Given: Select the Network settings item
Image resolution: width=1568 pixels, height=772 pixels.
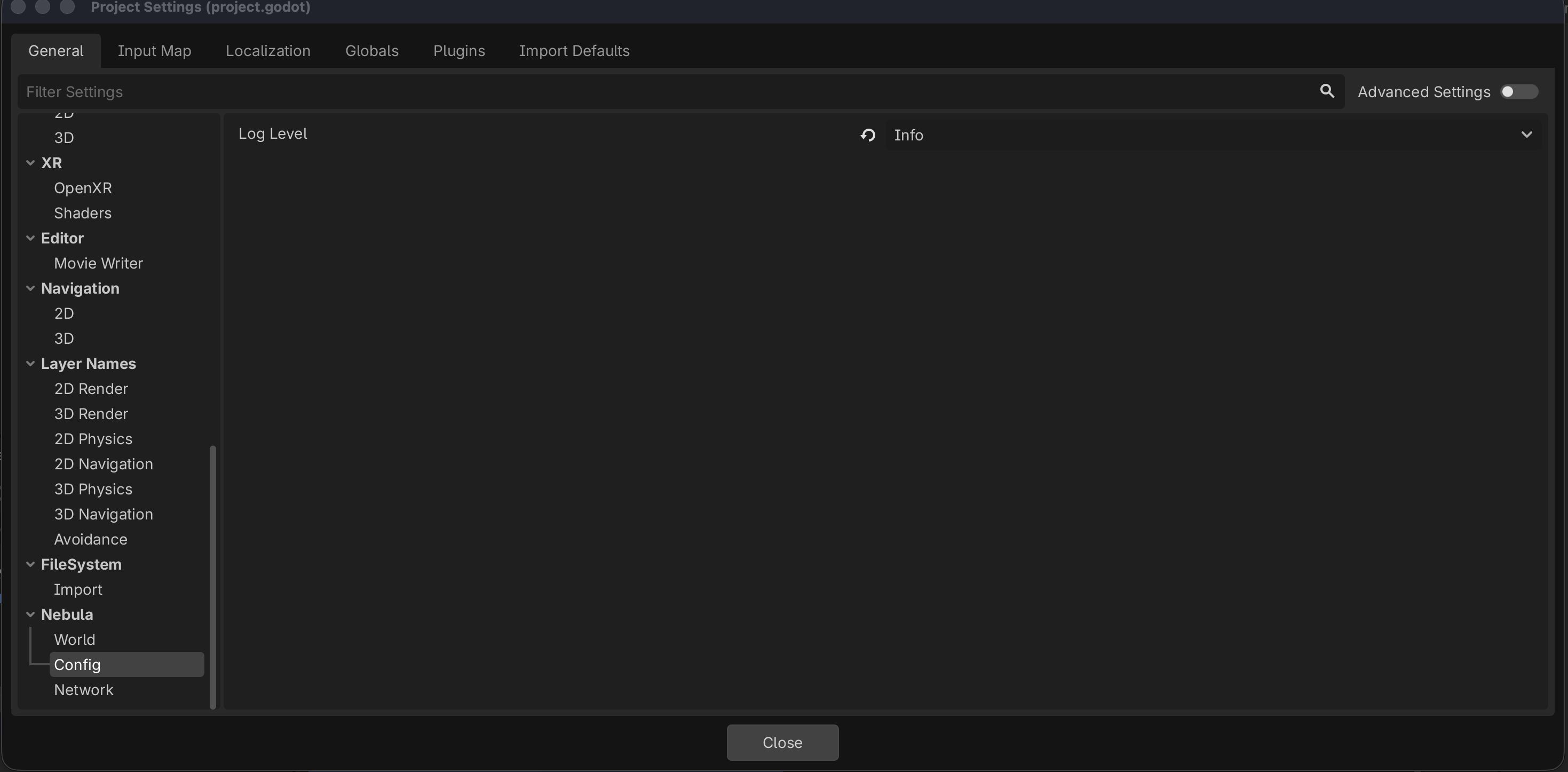Looking at the screenshot, I should pyautogui.click(x=83, y=690).
